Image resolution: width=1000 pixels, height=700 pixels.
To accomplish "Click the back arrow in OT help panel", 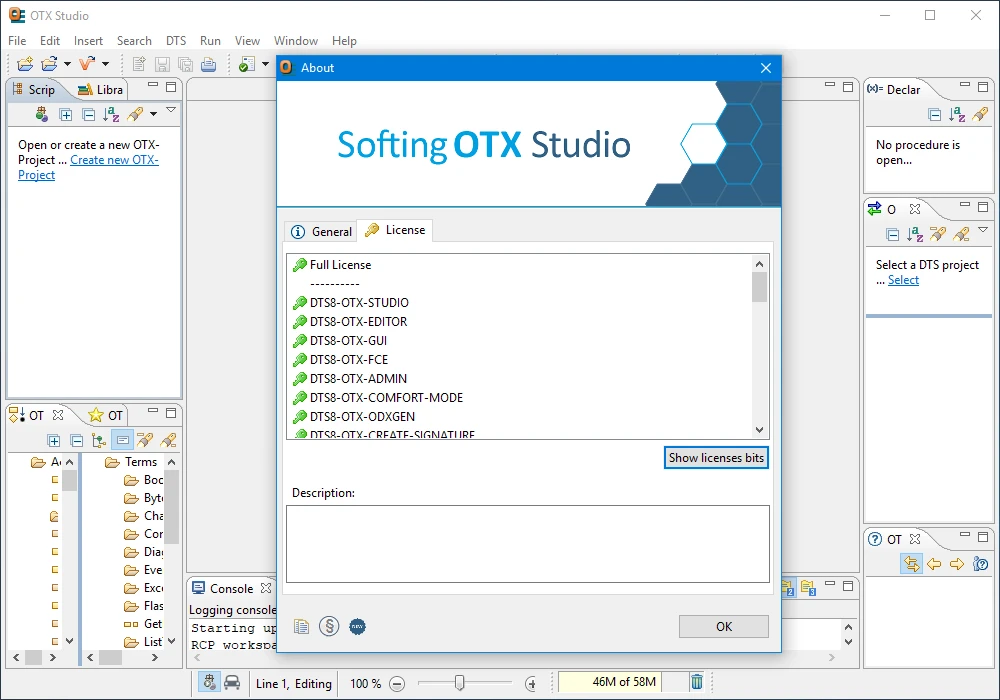I will (x=934, y=564).
